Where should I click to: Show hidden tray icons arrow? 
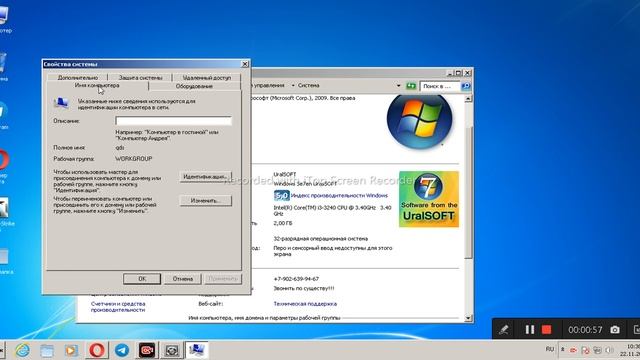coord(562,349)
